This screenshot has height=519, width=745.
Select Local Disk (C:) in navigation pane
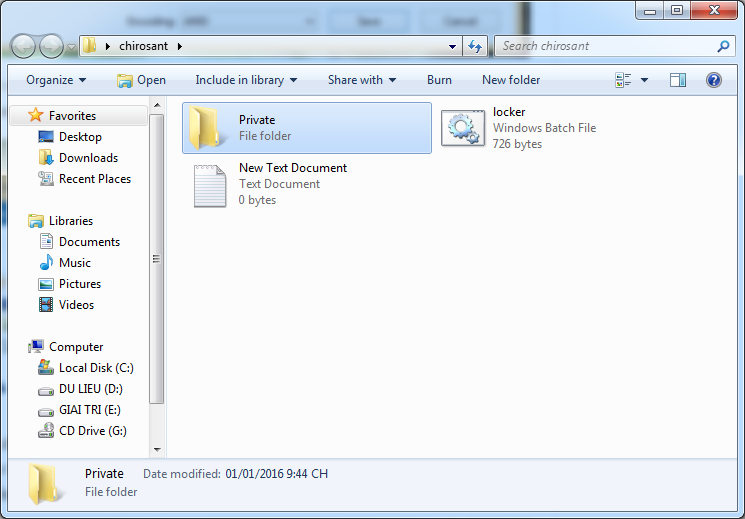point(95,368)
